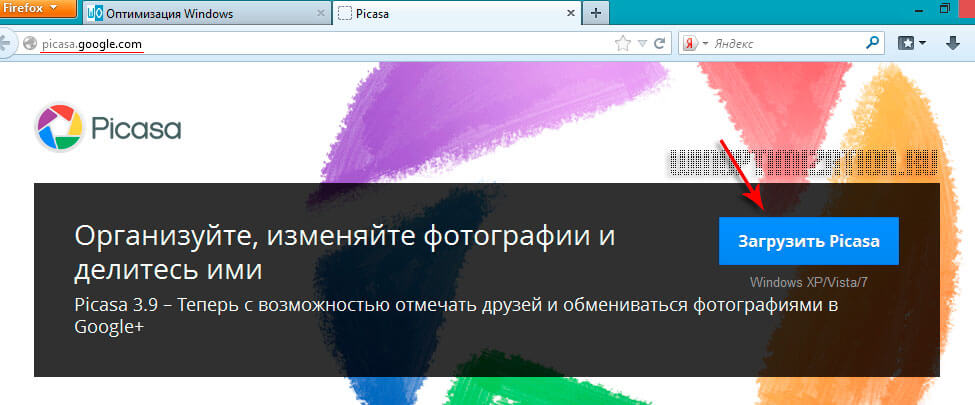Click the Picasa tab favicon placeholder
This screenshot has height=405, width=975.
[345, 13]
